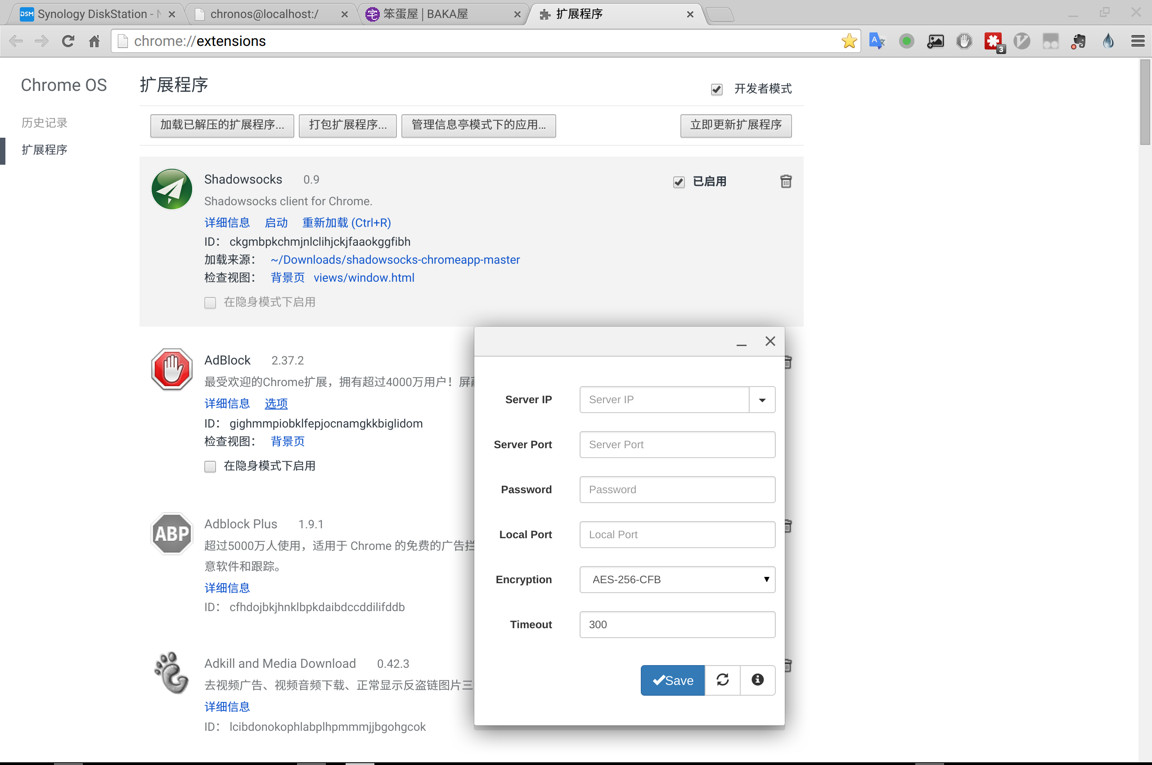Enable AdBlock in incognito mode checkbox
This screenshot has height=765, width=1152.
click(x=210, y=466)
